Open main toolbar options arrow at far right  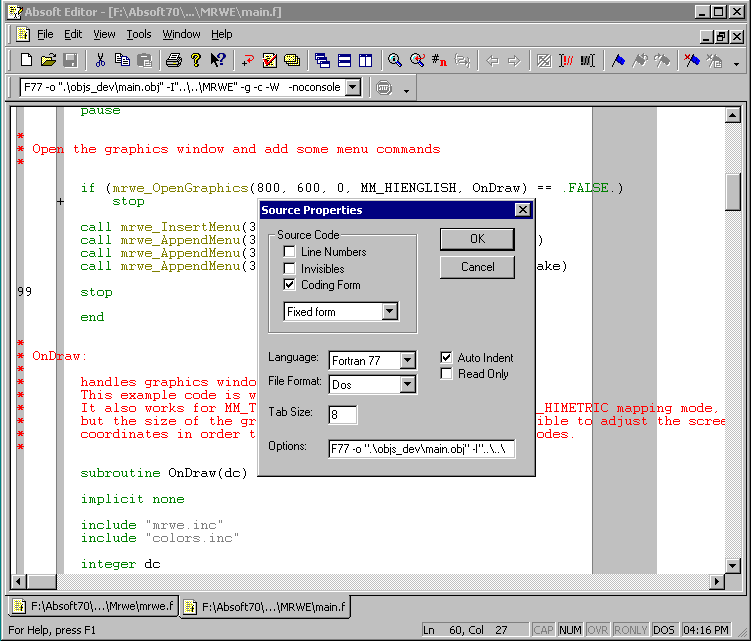pos(736,64)
